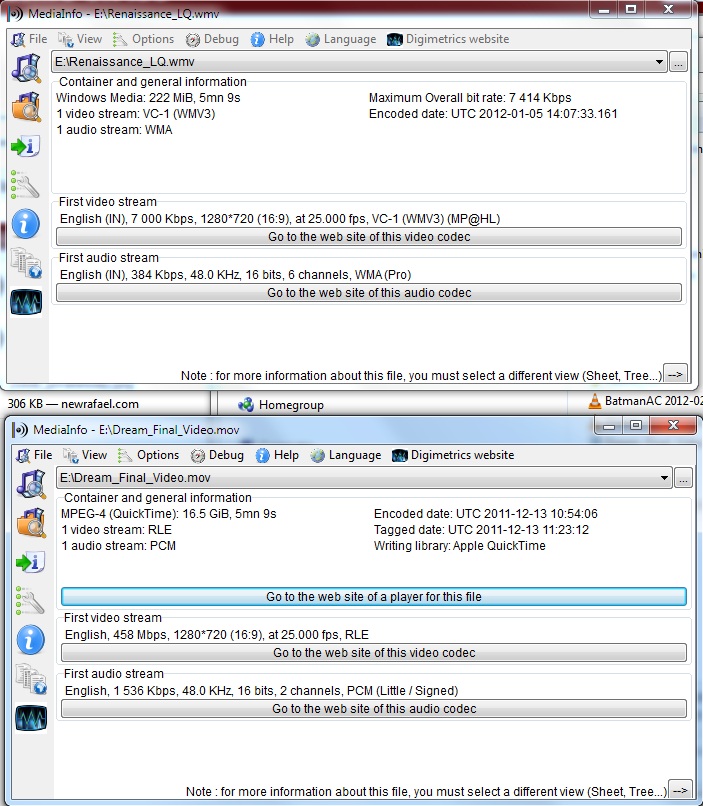Click Digimetrics website in Renaissance_LQ.wmv window
Screen dimensions: 703x806
tap(448, 39)
